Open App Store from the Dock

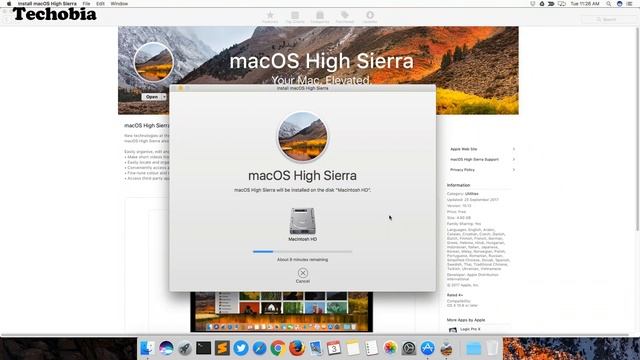[x=427, y=348]
